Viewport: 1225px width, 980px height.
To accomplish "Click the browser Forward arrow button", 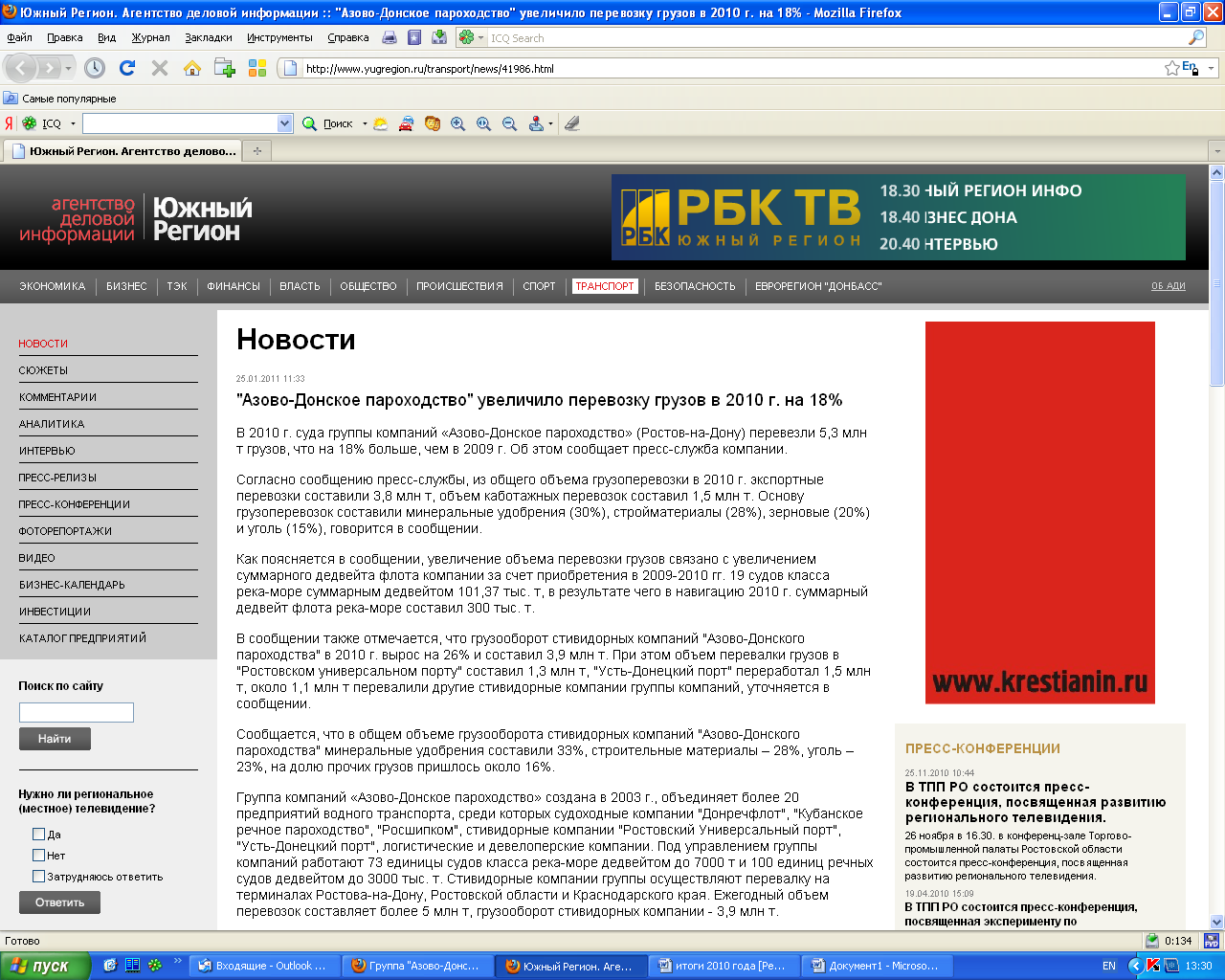I will pos(48,68).
